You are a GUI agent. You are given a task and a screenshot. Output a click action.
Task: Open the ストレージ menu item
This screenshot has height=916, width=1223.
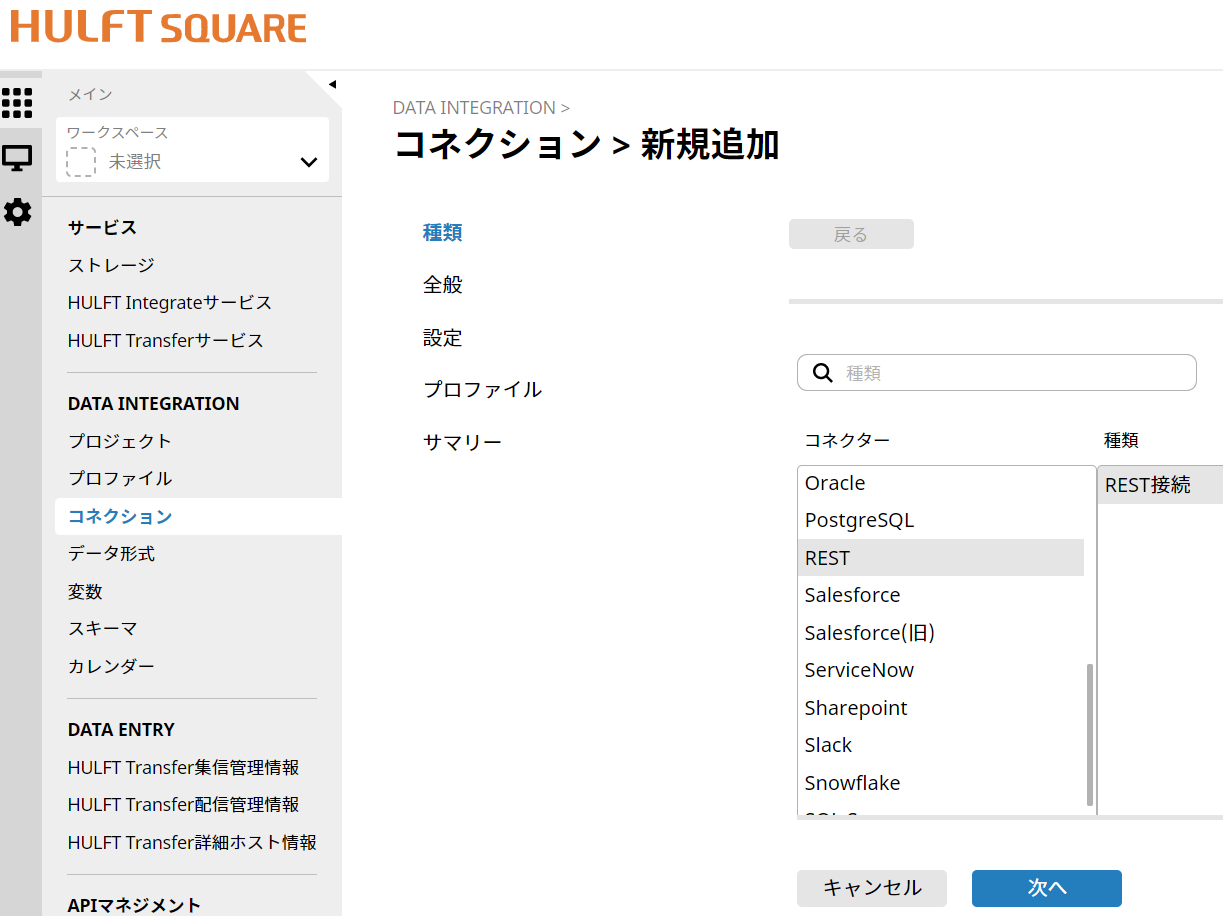pos(111,265)
